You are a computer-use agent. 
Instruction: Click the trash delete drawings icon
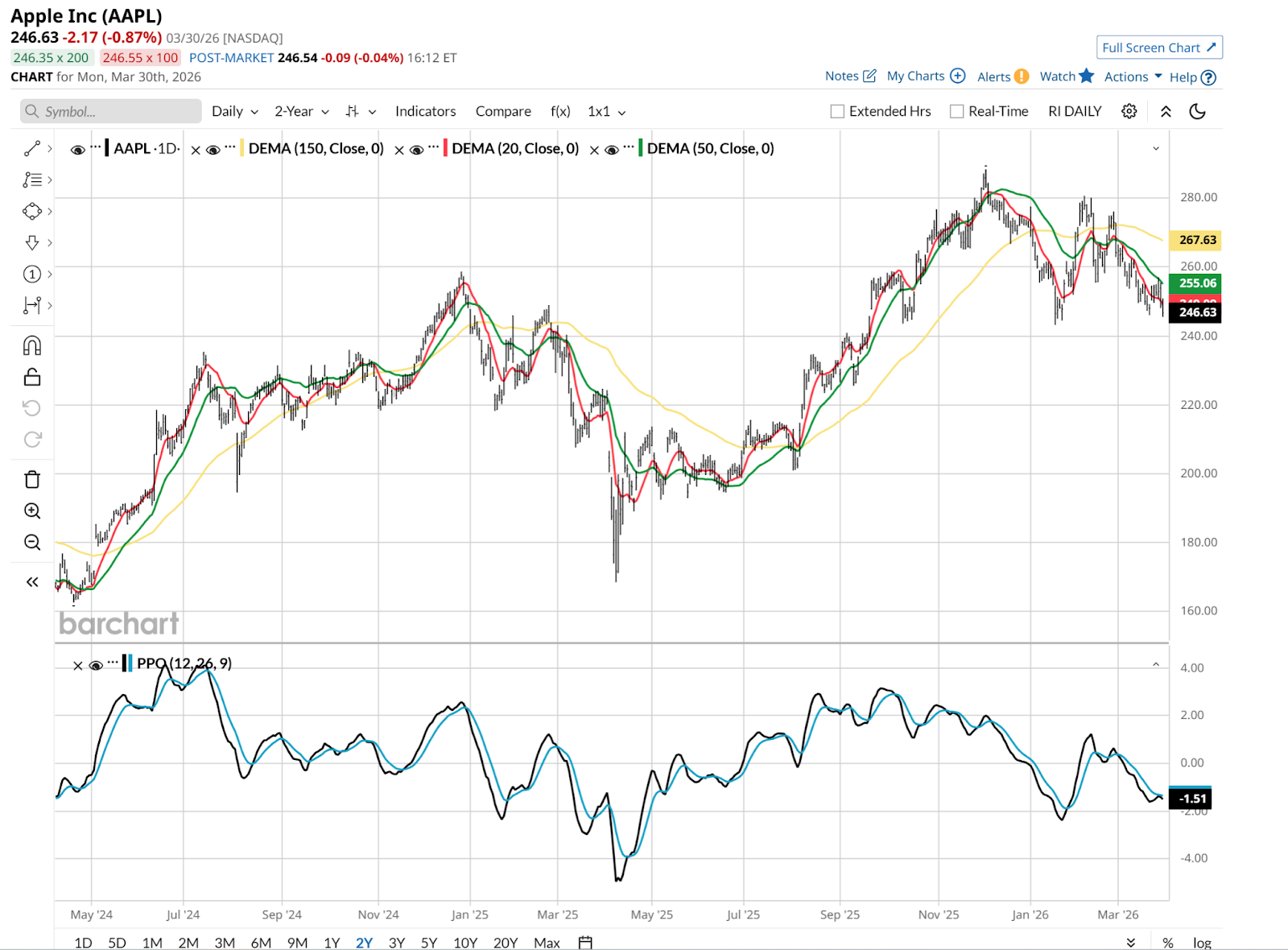(32, 480)
